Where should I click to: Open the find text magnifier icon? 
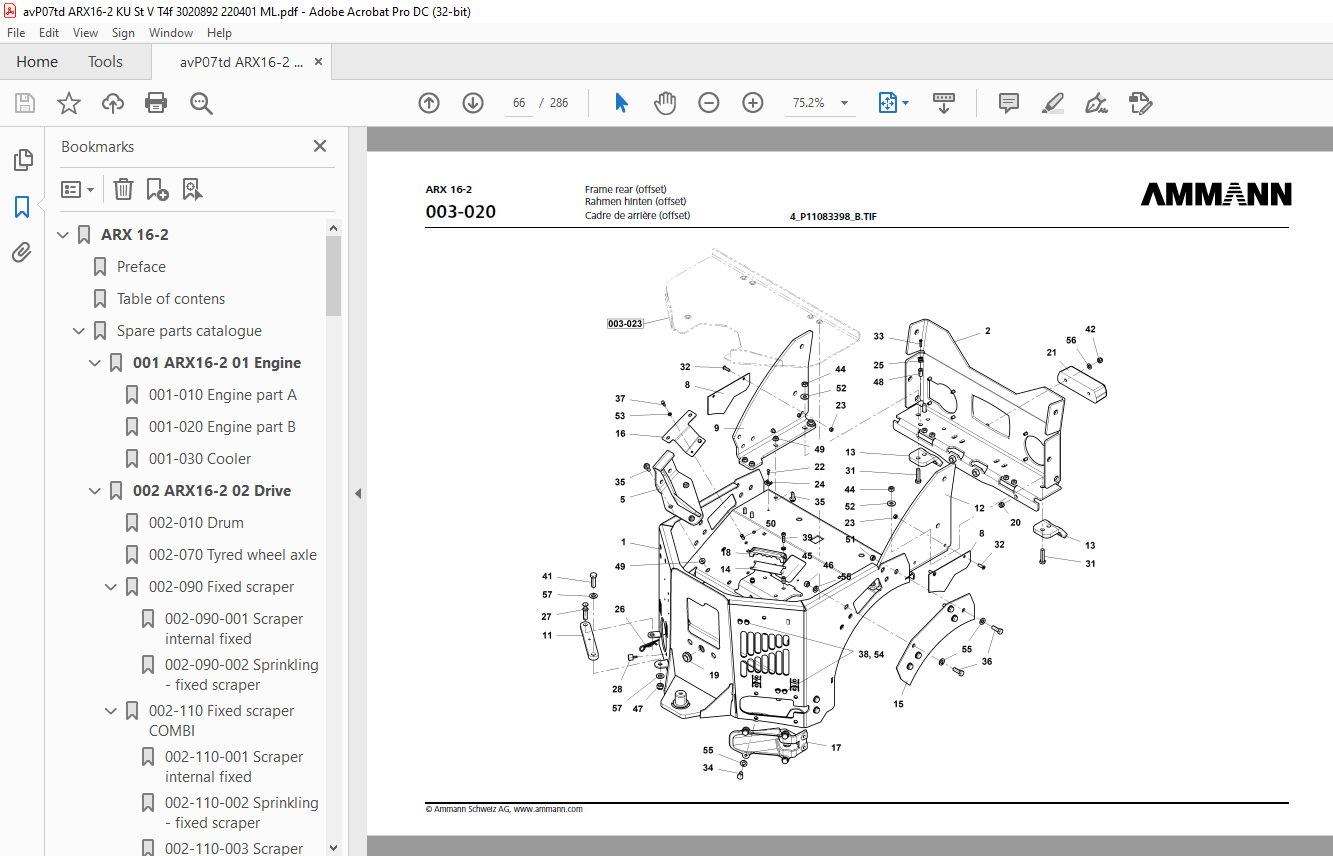201,103
